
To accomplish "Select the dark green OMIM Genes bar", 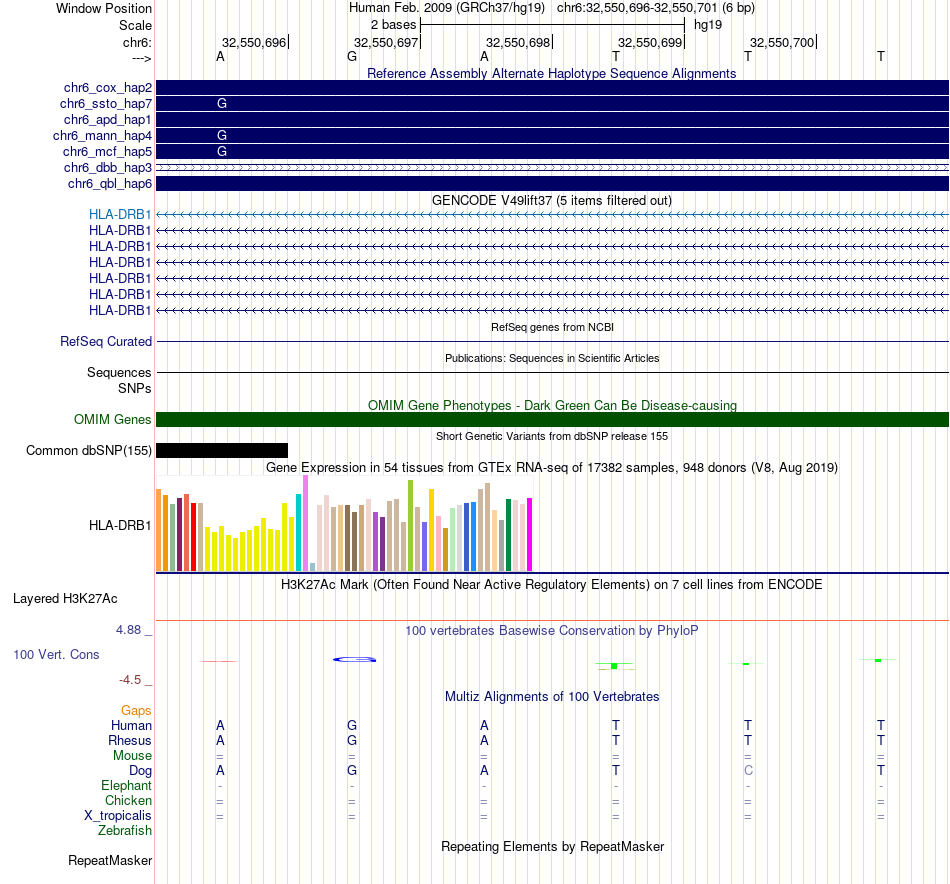I will pos(552,419).
